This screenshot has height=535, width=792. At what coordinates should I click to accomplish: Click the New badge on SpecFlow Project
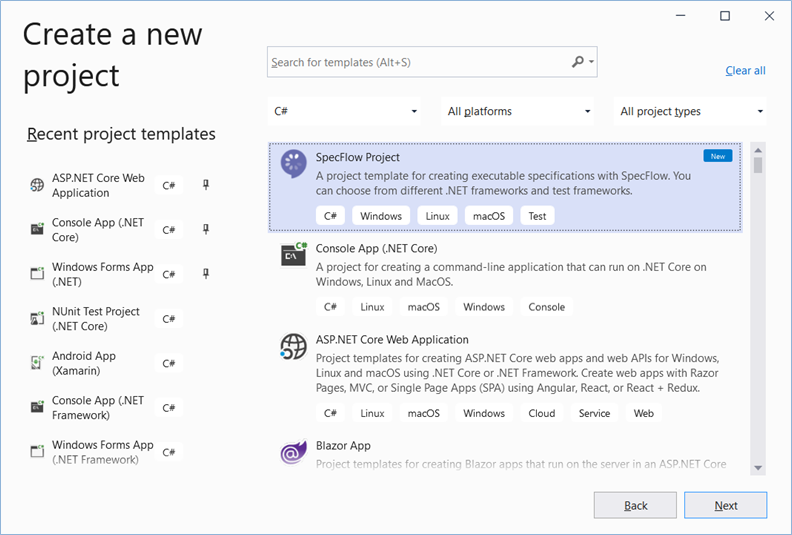pyautogui.click(x=717, y=156)
